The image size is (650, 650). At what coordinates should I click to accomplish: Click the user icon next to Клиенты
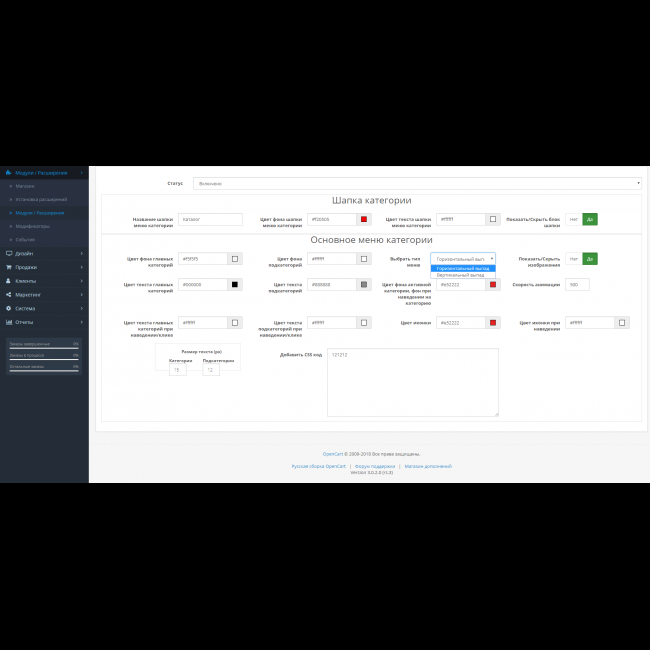pos(7,281)
